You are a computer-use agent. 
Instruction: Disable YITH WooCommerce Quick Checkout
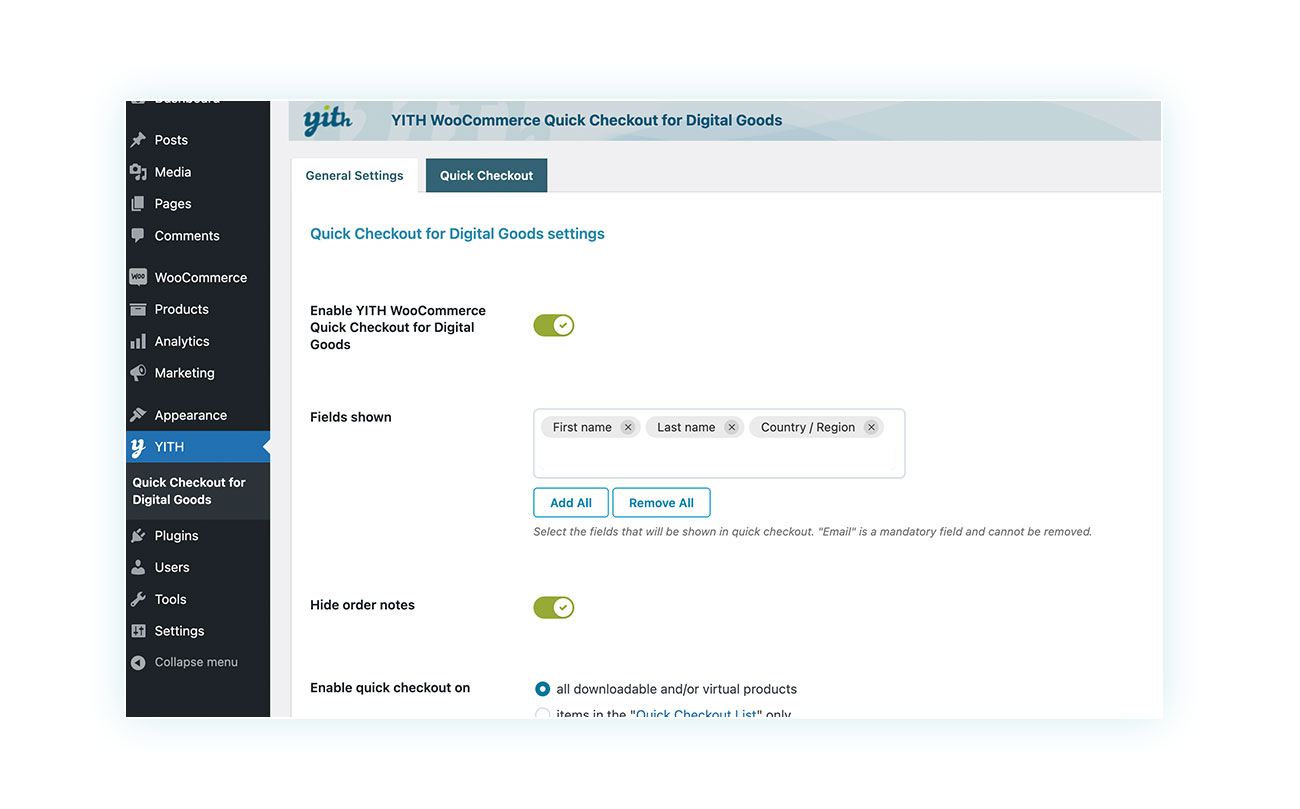pos(553,325)
